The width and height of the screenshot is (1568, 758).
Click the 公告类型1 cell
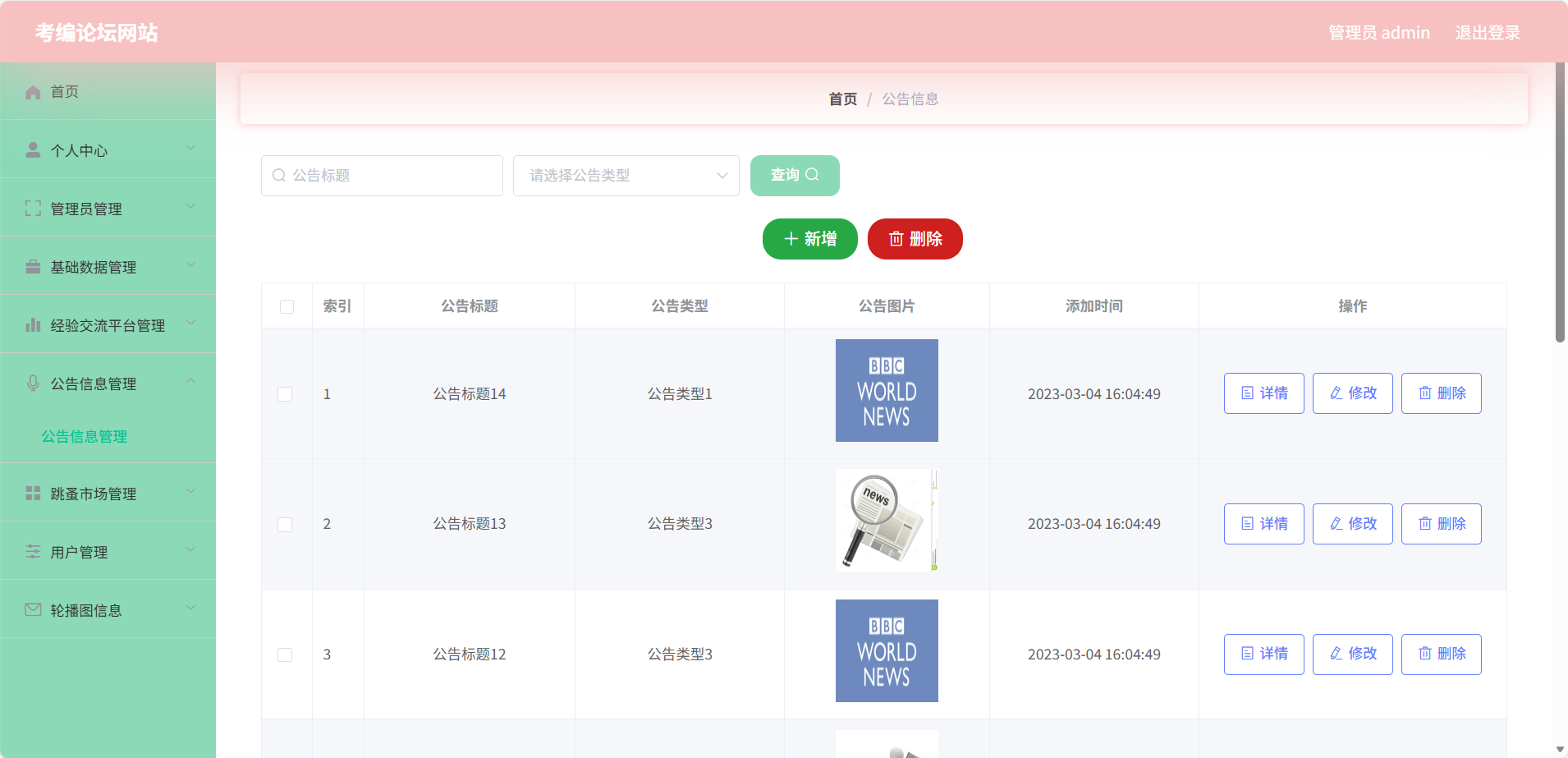pos(680,394)
